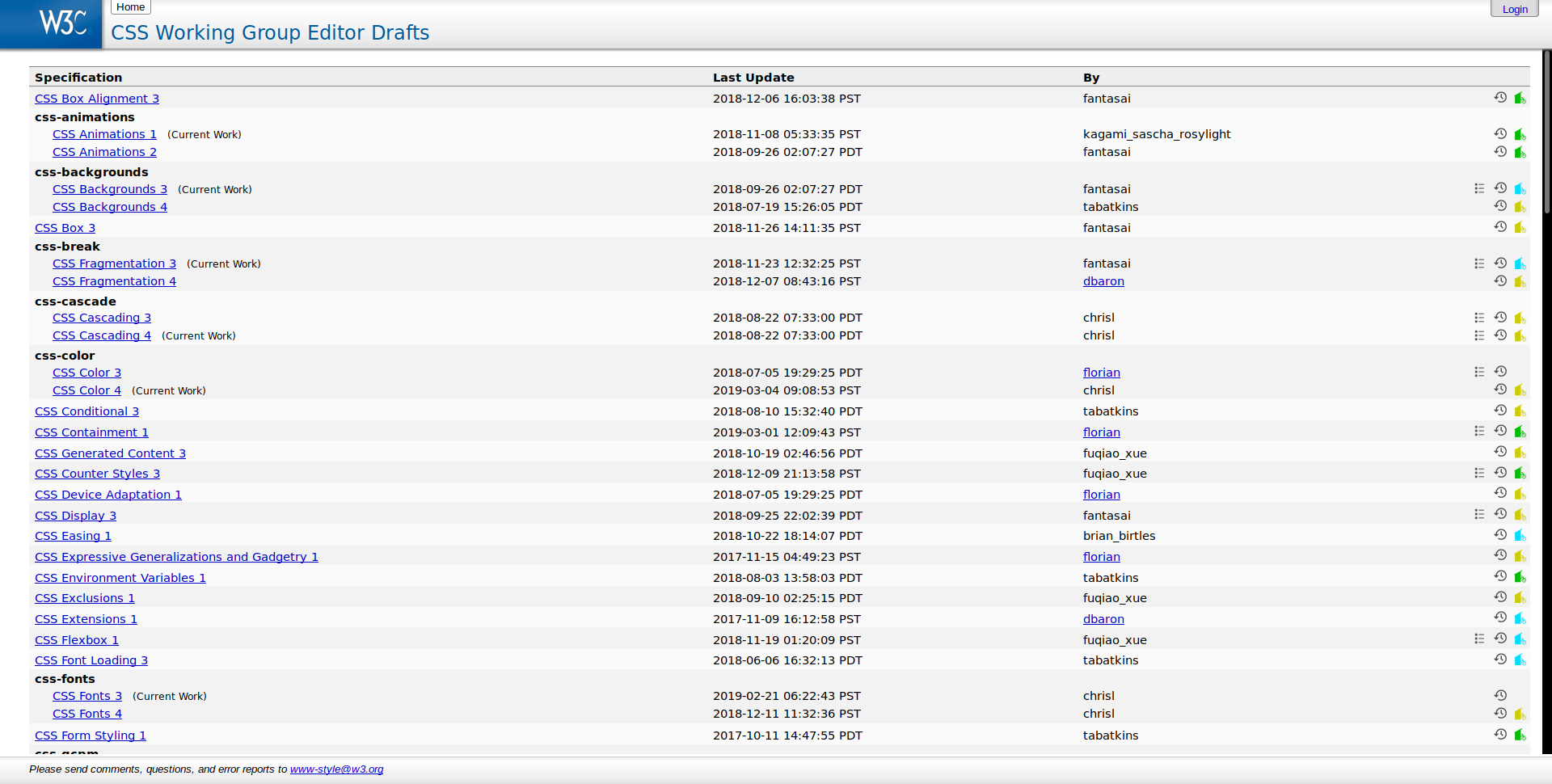Open list icon in CSS Display 3 row

click(1479, 514)
